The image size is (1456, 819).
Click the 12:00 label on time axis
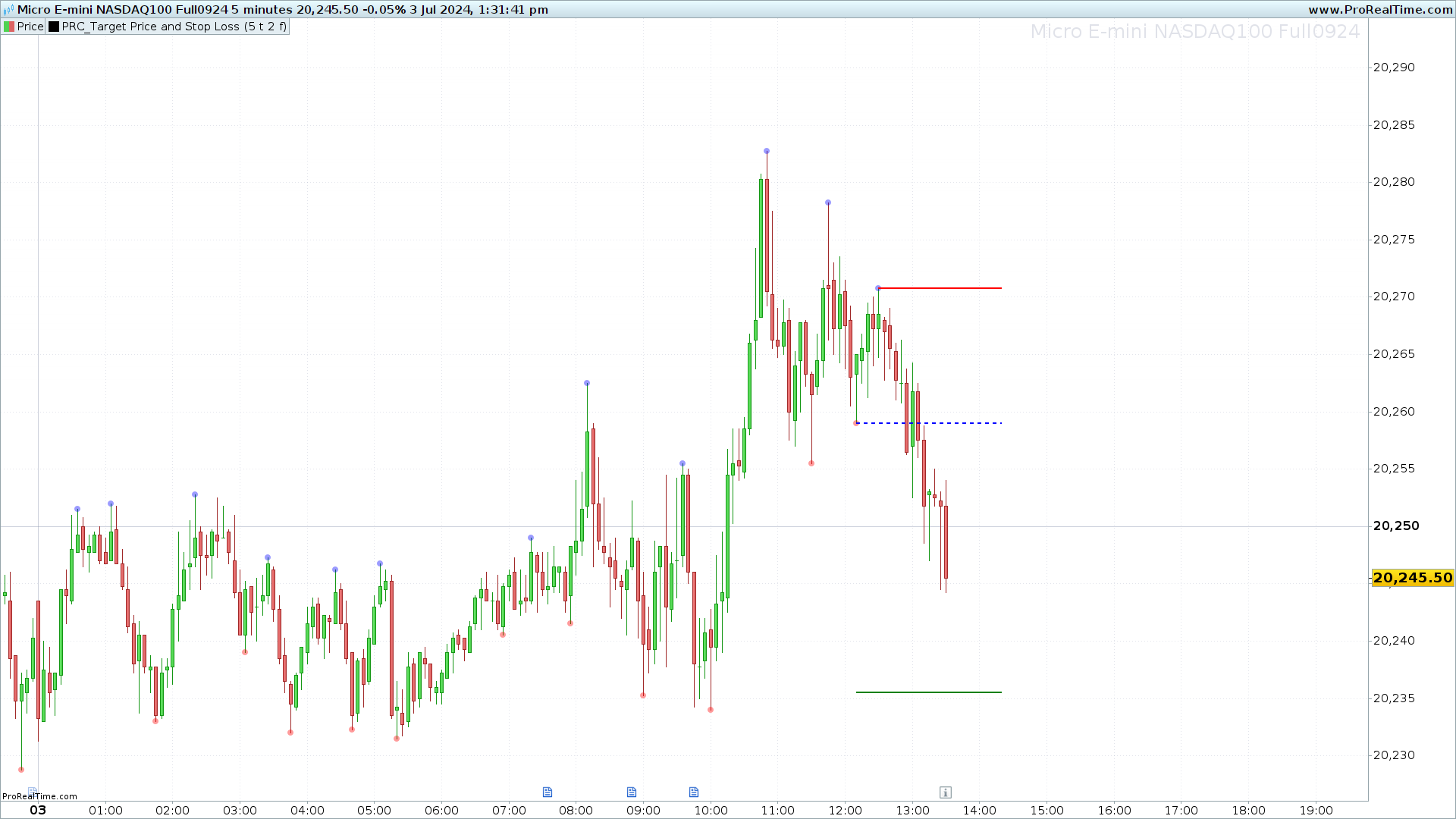(x=845, y=810)
